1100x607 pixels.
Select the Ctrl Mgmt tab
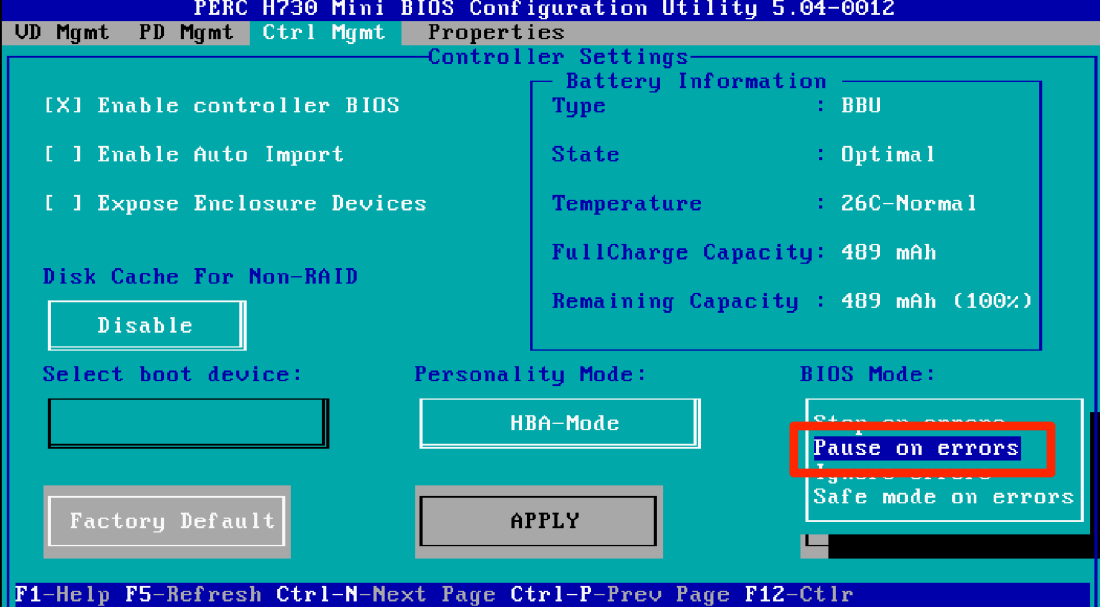(x=323, y=32)
